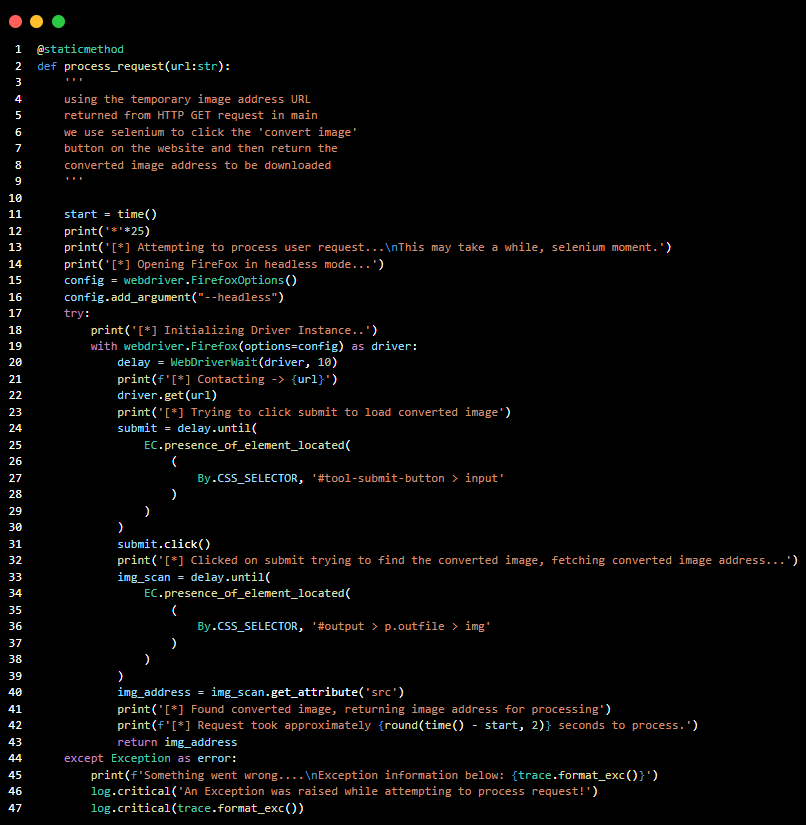Click 'webdriver.FirefoxOptions()' on the config line
The image size is (806, 825).
[210, 280]
